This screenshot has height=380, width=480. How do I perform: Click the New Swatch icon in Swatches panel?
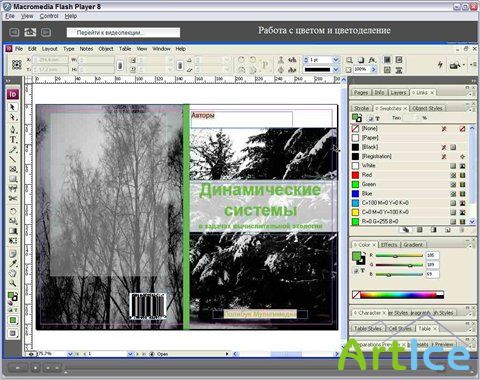(448, 230)
